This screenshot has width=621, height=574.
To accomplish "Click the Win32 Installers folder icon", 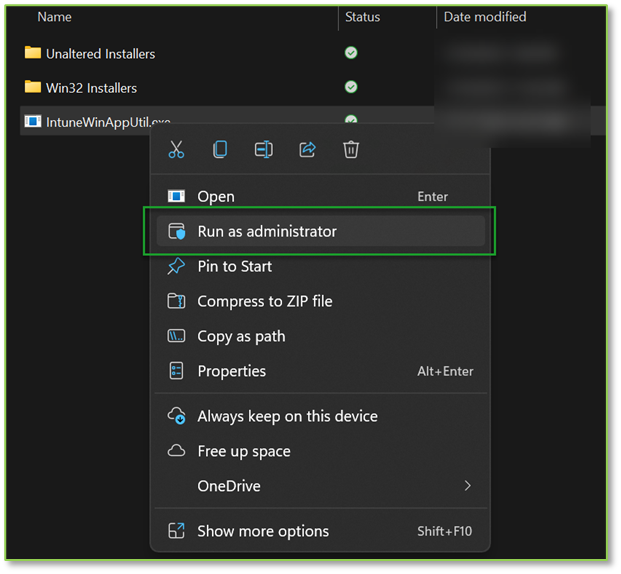I will pyautogui.click(x=32, y=87).
